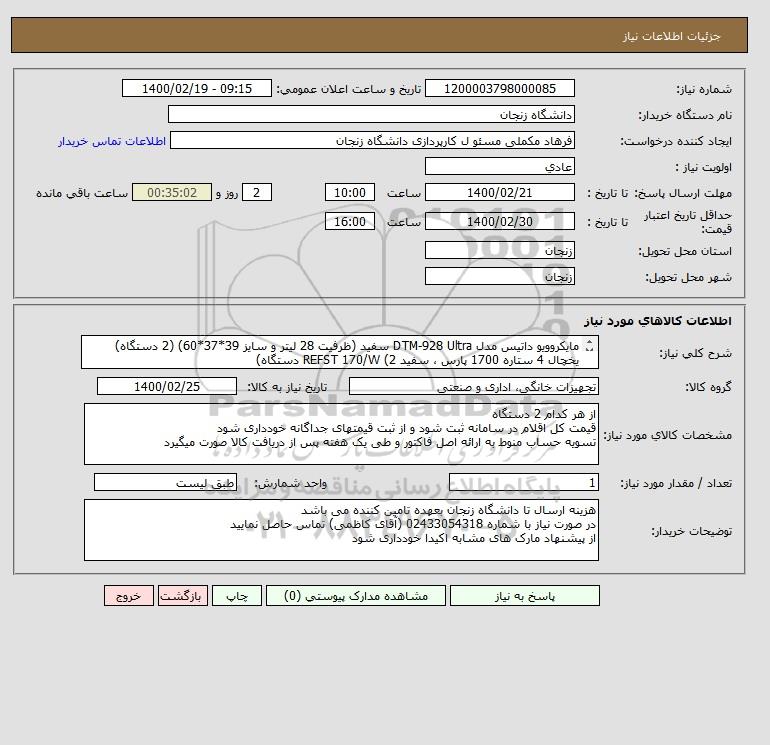Click the unit field 'طبق لیست'

pyautogui.click(x=165, y=482)
